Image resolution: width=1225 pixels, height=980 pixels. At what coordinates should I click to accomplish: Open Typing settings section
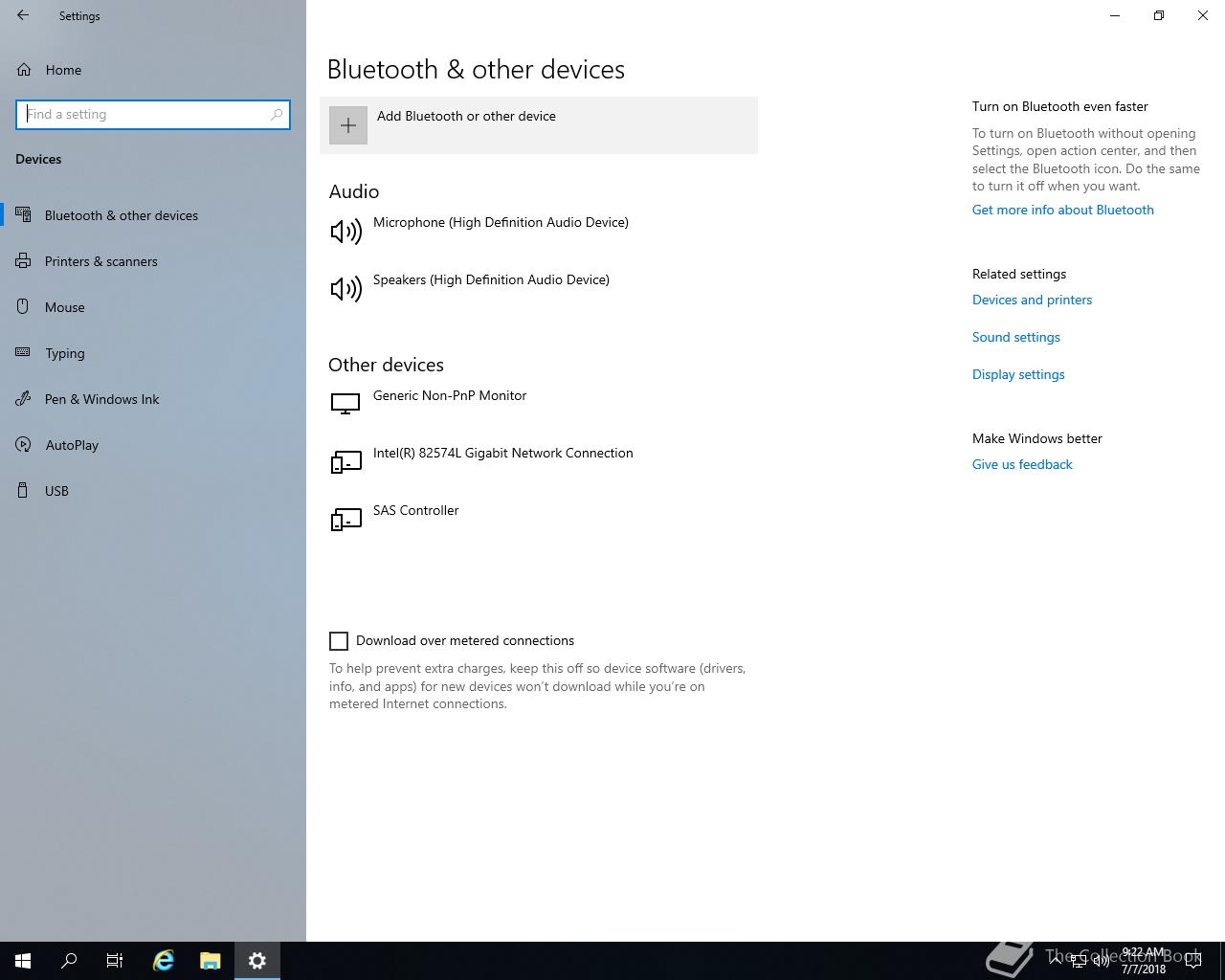pyautogui.click(x=153, y=353)
